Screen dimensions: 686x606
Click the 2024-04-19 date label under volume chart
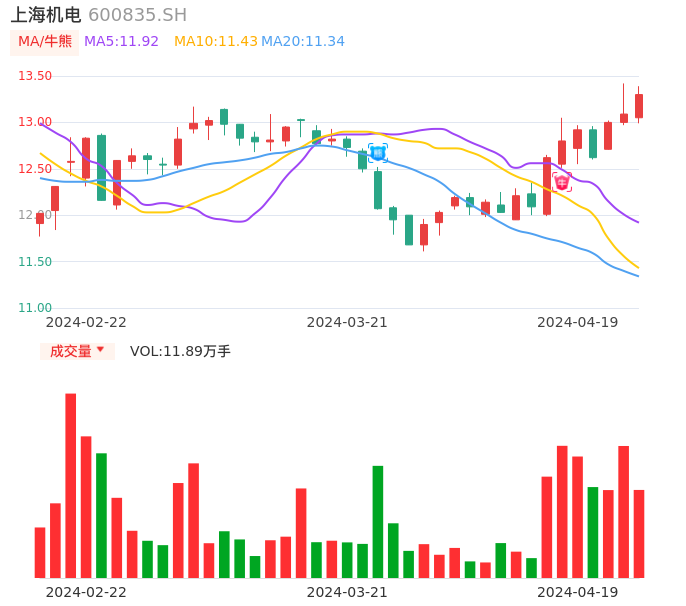578,592
